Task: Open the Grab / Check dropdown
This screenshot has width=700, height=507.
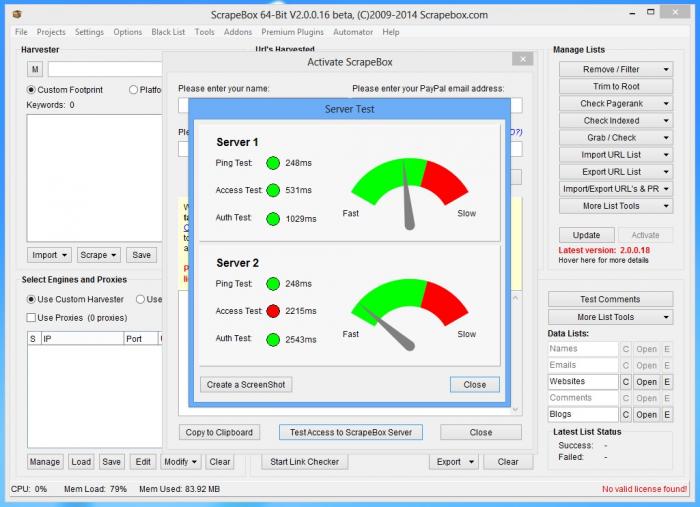Action: (x=616, y=137)
